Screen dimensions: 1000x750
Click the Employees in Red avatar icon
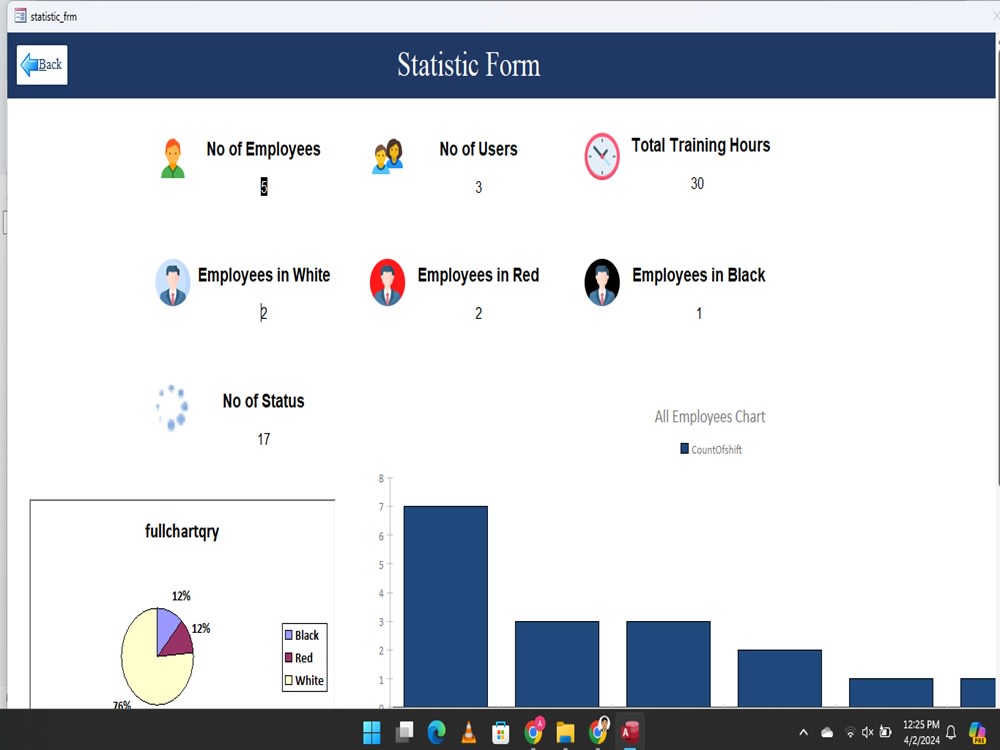(387, 283)
